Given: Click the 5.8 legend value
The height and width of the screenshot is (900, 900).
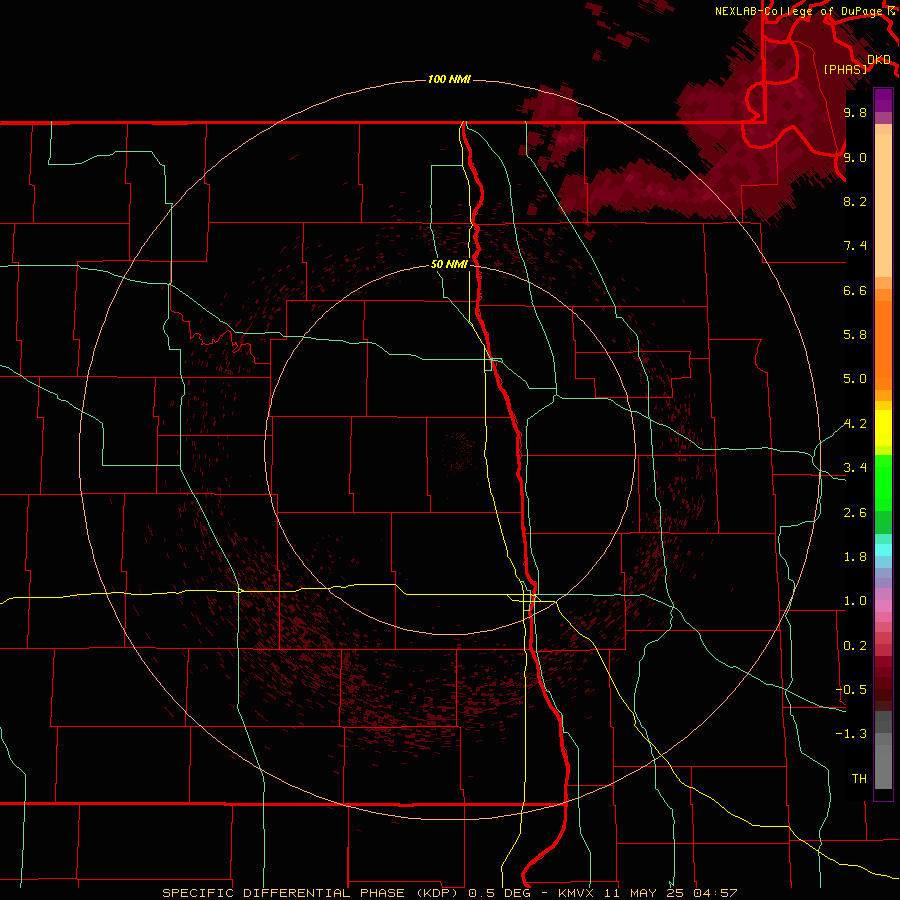Looking at the screenshot, I should (855, 335).
